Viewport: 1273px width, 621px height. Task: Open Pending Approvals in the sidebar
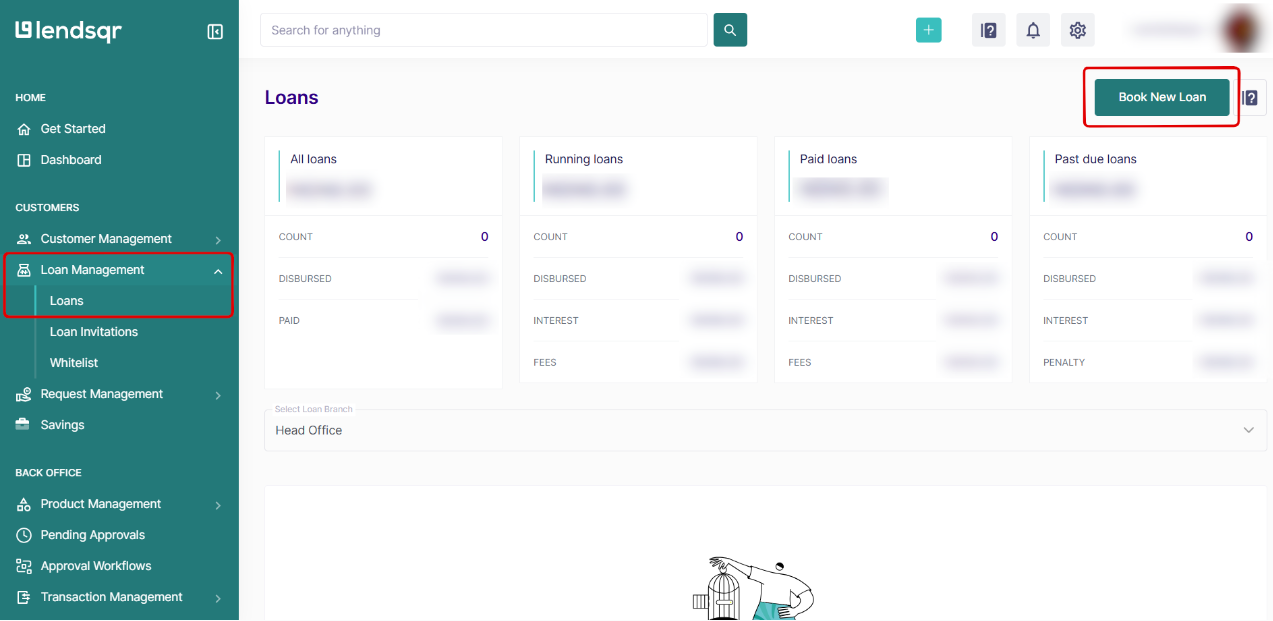pyautogui.click(x=92, y=535)
